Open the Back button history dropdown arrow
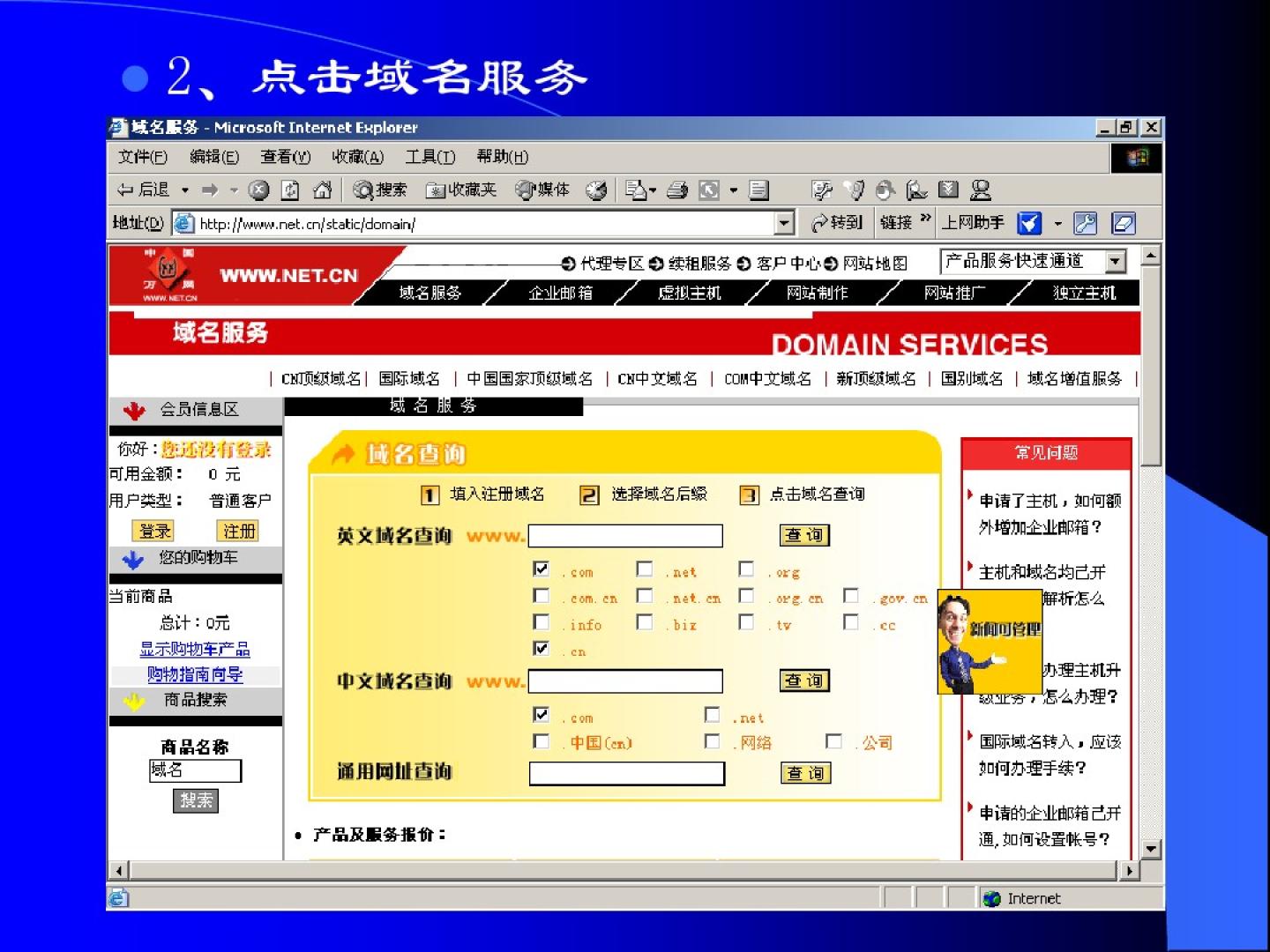This screenshot has height=952, width=1270. [185, 190]
